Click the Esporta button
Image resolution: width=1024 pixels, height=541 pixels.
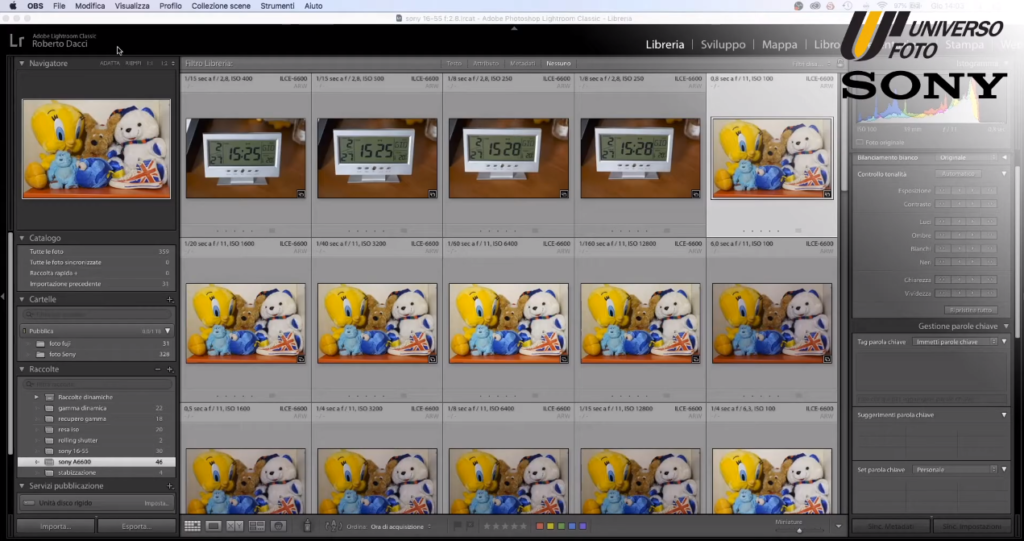click(x=136, y=526)
